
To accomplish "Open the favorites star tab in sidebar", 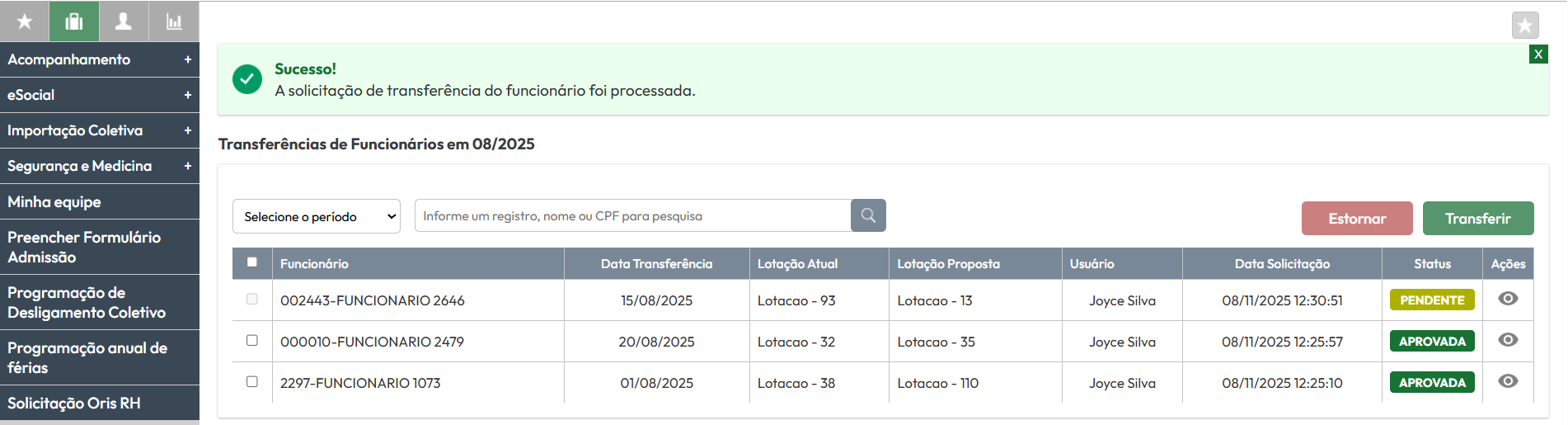I will (x=25, y=21).
